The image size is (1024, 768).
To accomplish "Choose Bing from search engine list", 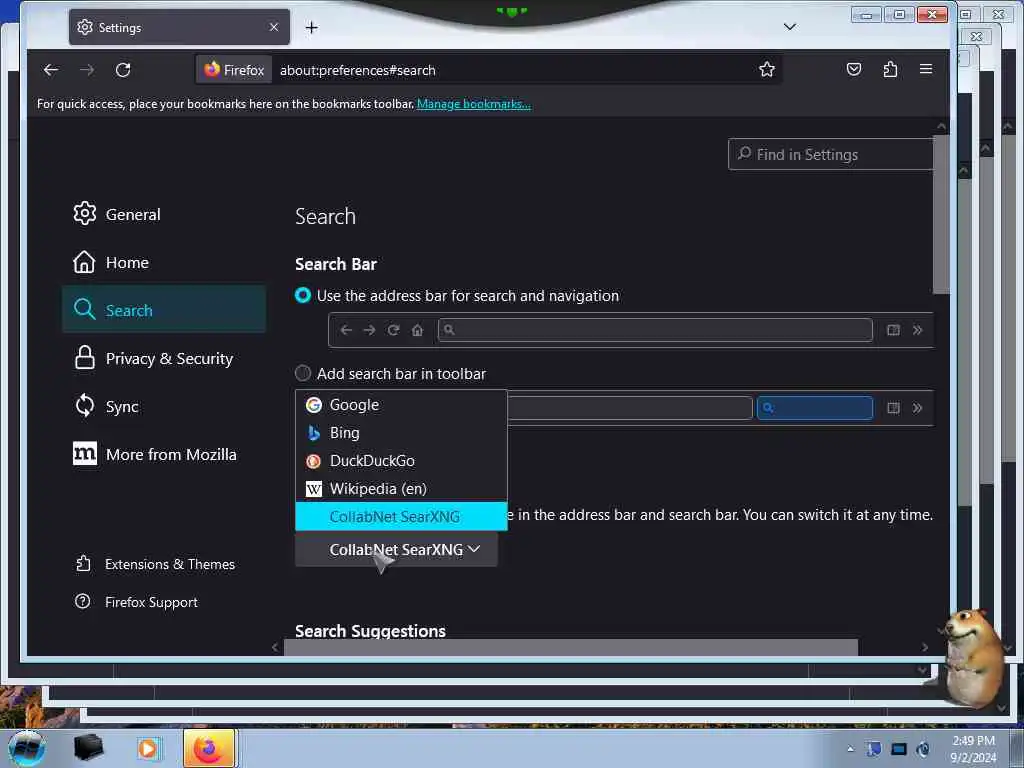I will (x=401, y=433).
